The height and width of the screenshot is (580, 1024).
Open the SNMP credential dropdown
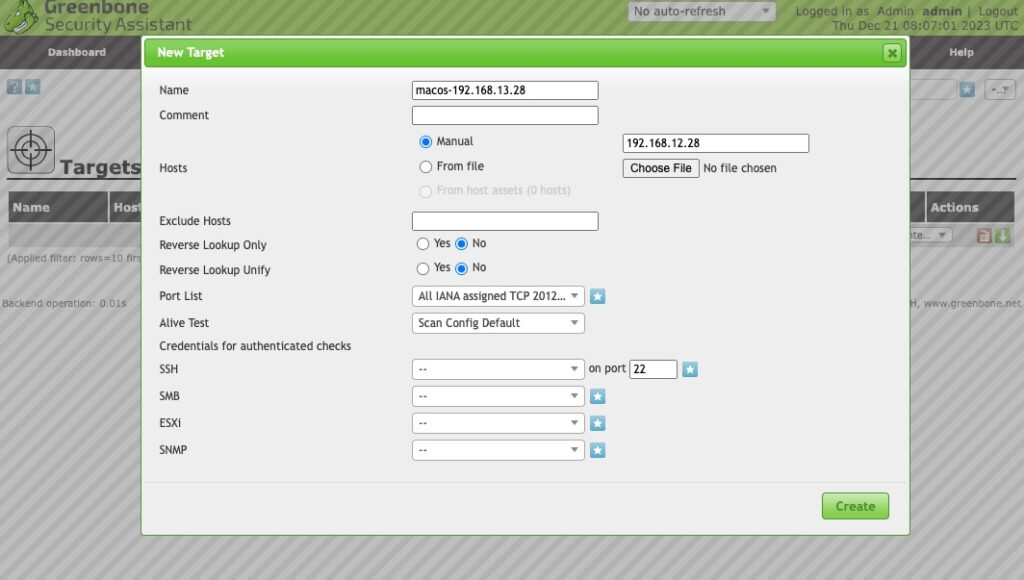[x=498, y=450]
